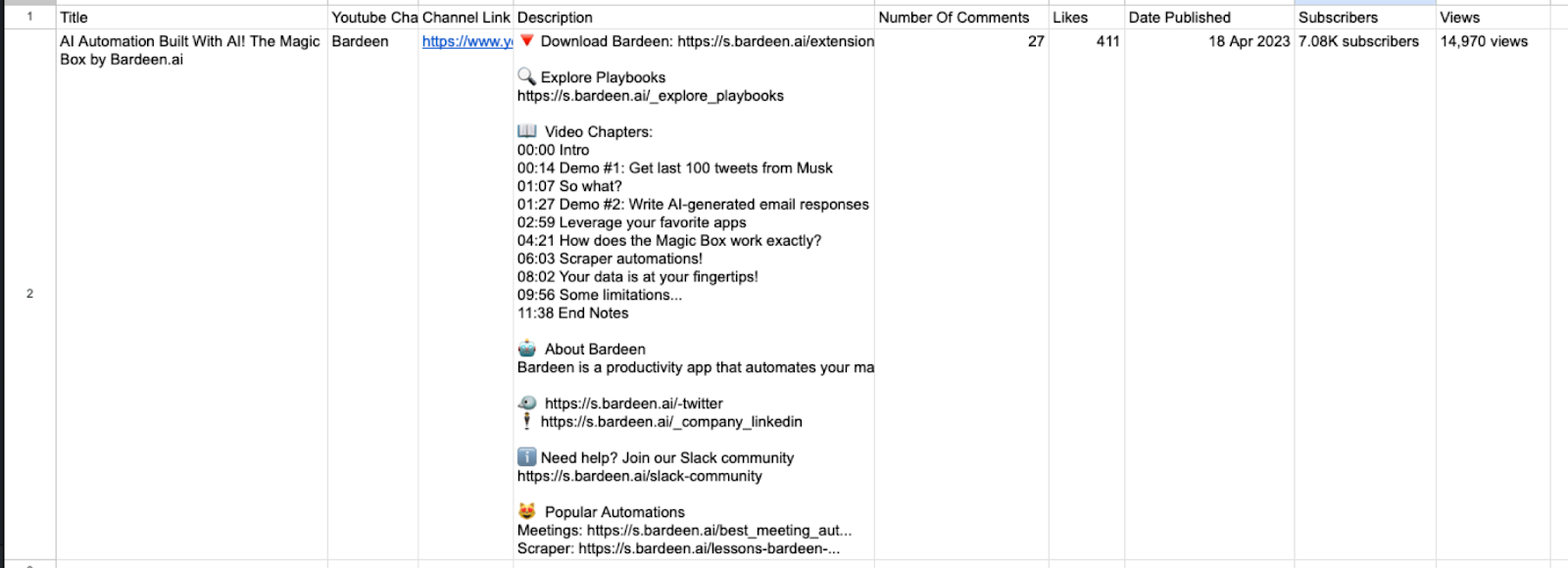The width and height of the screenshot is (1568, 568).
Task: Select the Title header cell
Action: (192, 17)
